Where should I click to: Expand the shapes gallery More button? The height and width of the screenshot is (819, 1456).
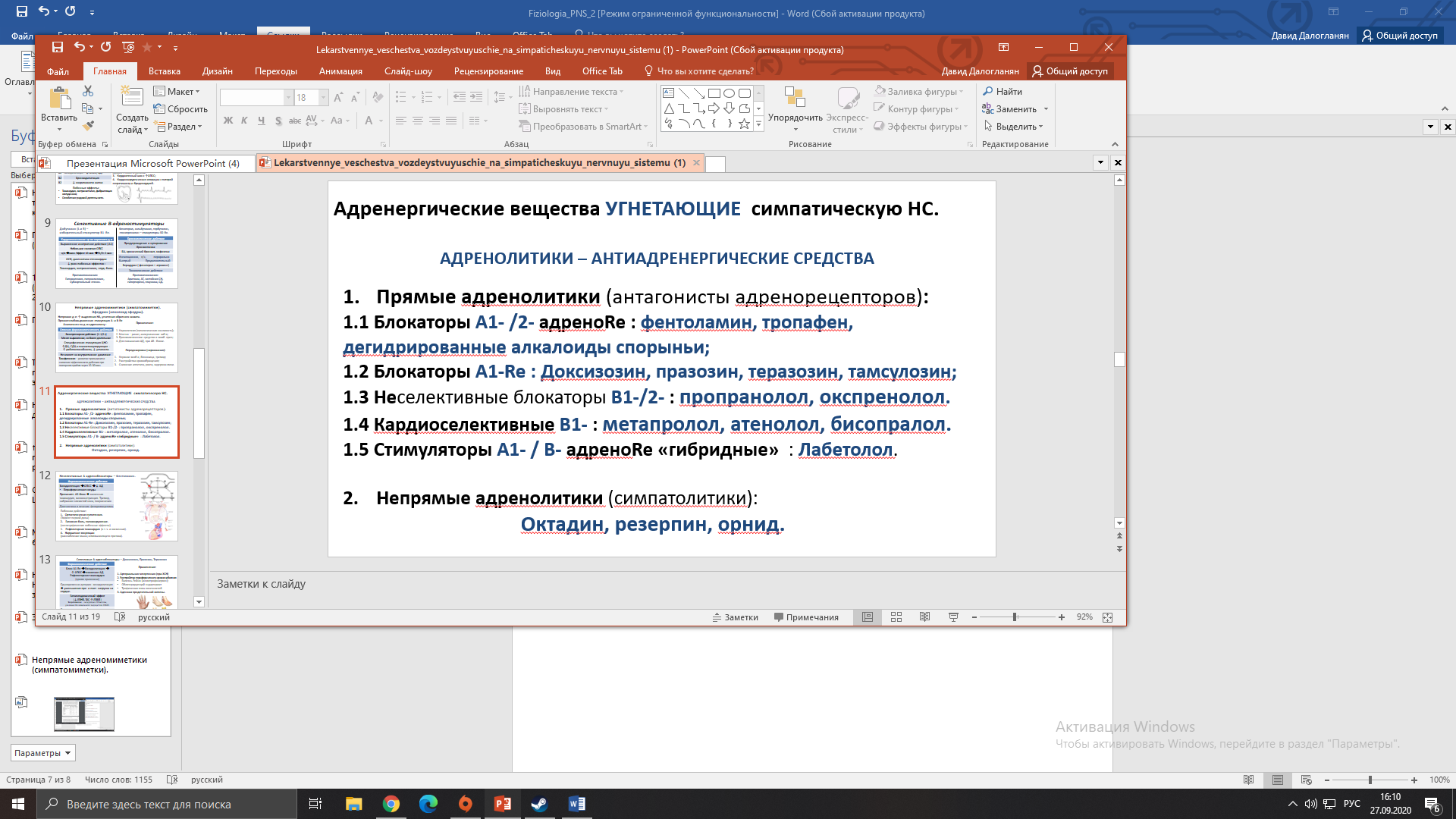click(758, 124)
